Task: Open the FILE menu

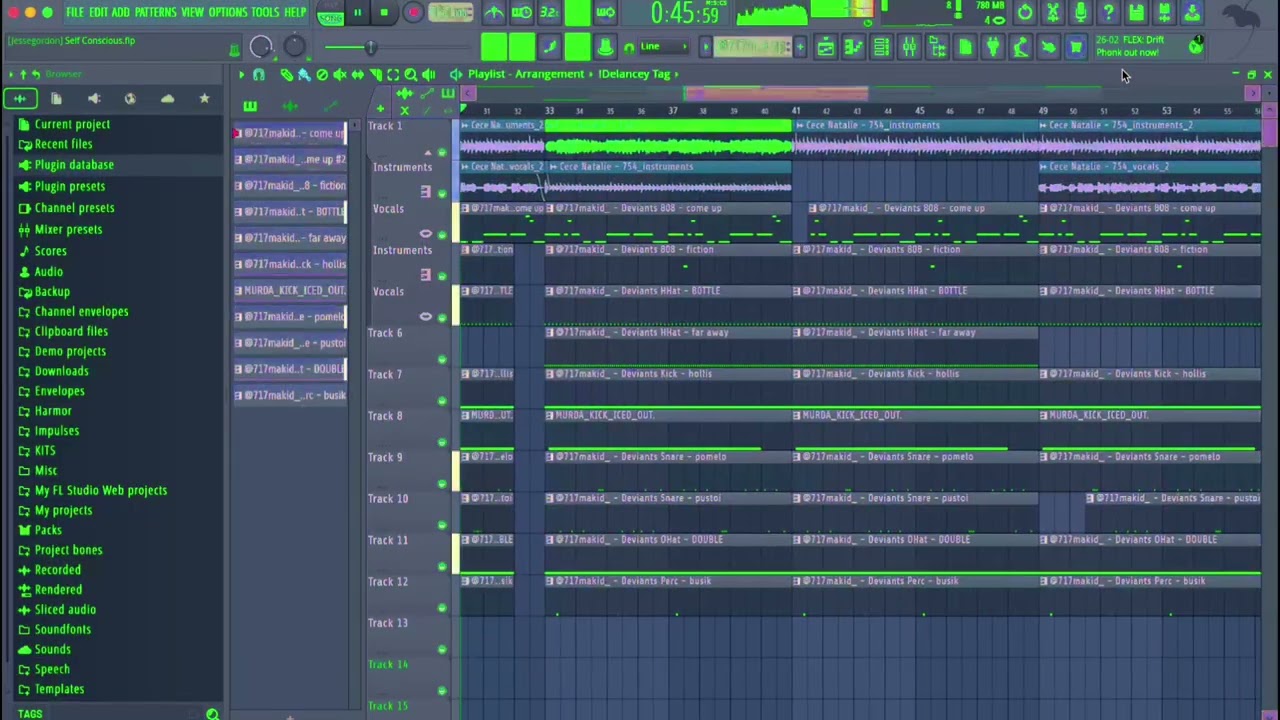Action: pos(75,12)
